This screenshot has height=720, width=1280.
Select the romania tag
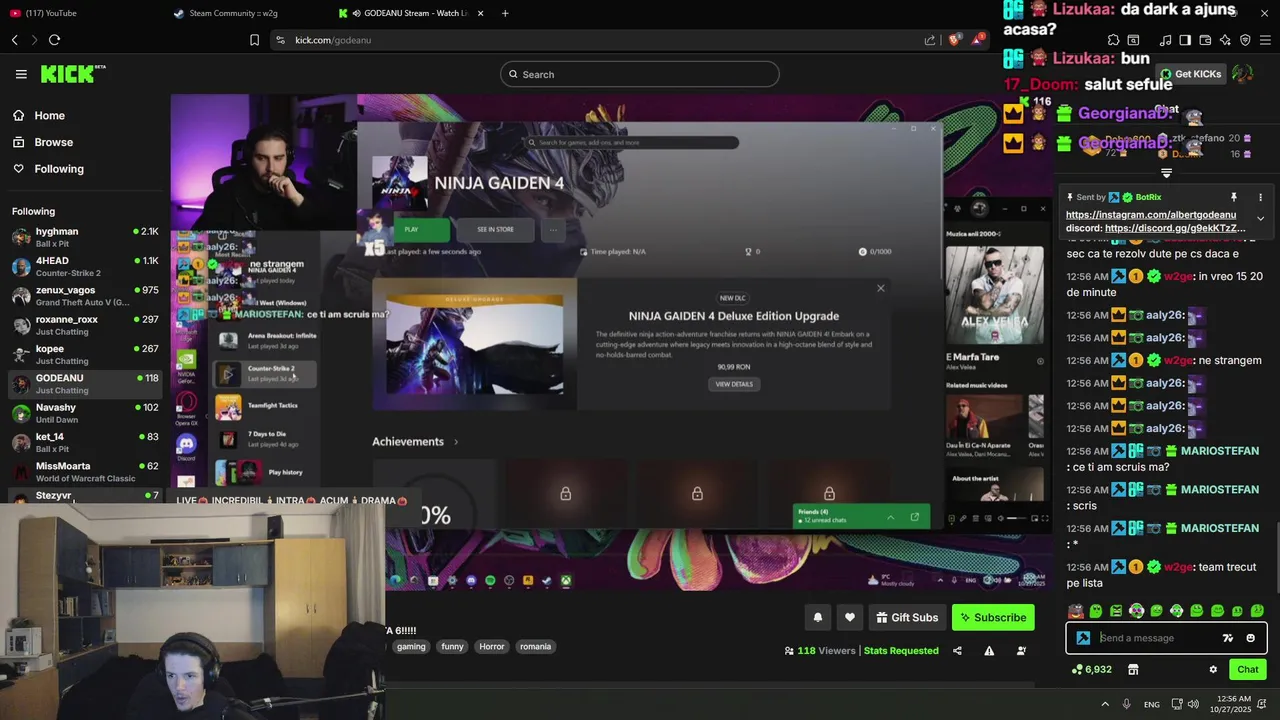tap(535, 647)
